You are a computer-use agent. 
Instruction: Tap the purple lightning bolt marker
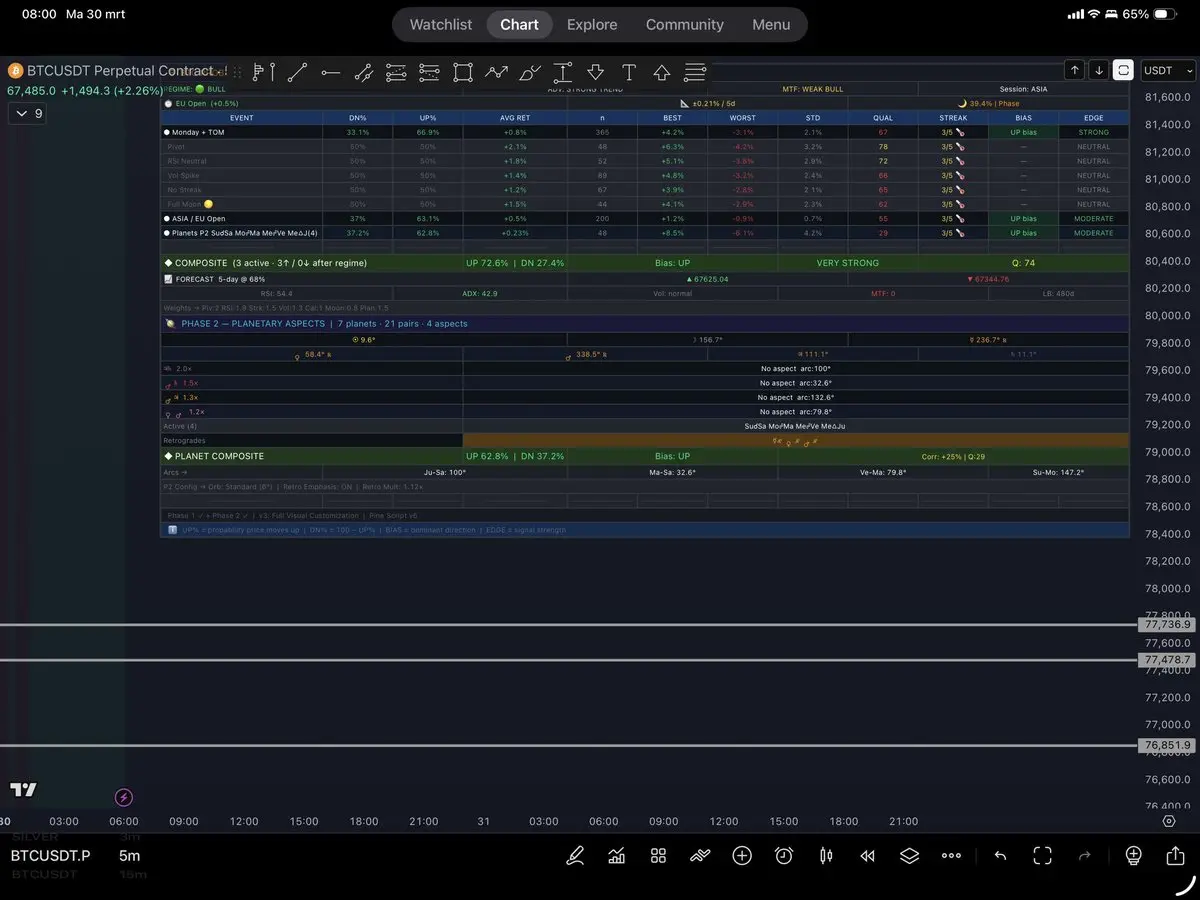coord(123,797)
